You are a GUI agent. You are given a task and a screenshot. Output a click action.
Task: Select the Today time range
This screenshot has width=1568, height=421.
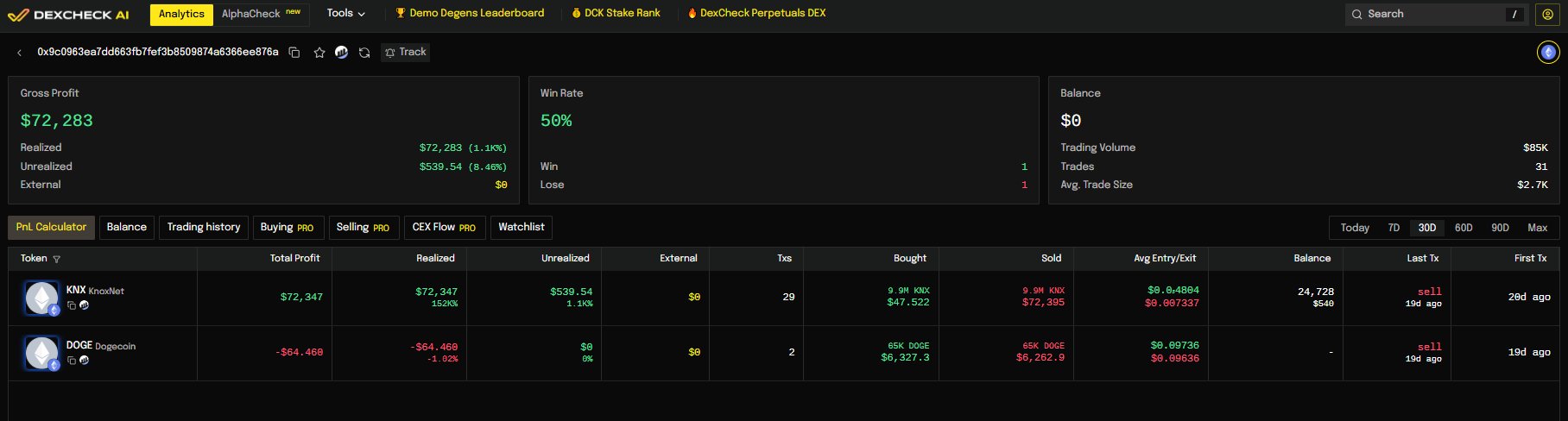pos(1355,228)
